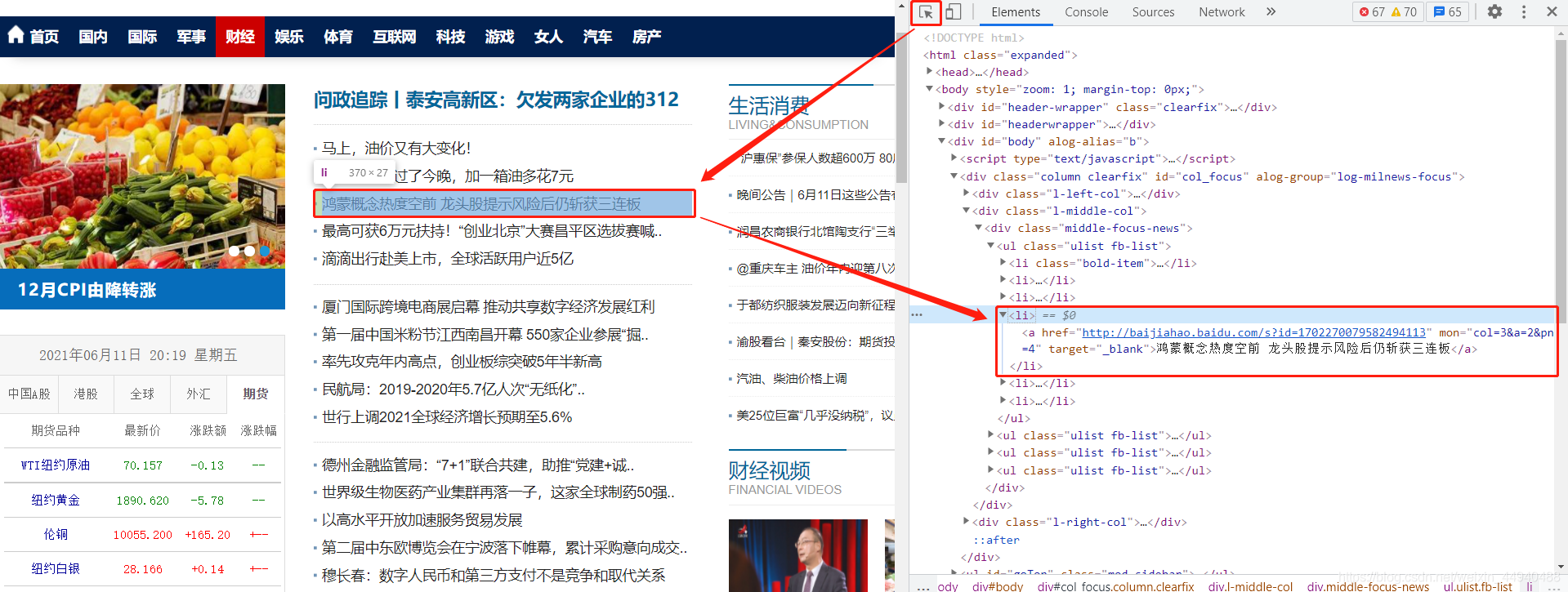Open article 马上，油价又有大变化
1568x592 pixels.
coord(396,148)
